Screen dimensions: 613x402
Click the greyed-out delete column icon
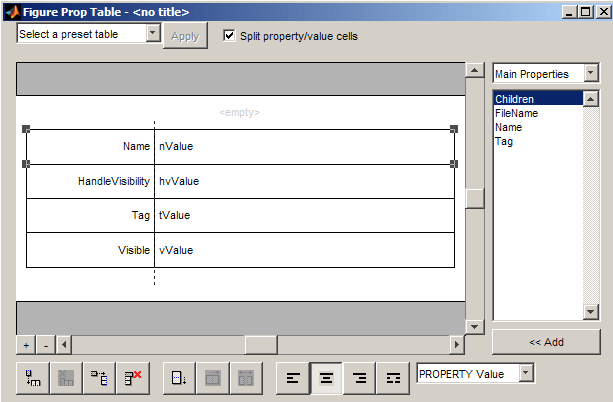(x=66, y=378)
